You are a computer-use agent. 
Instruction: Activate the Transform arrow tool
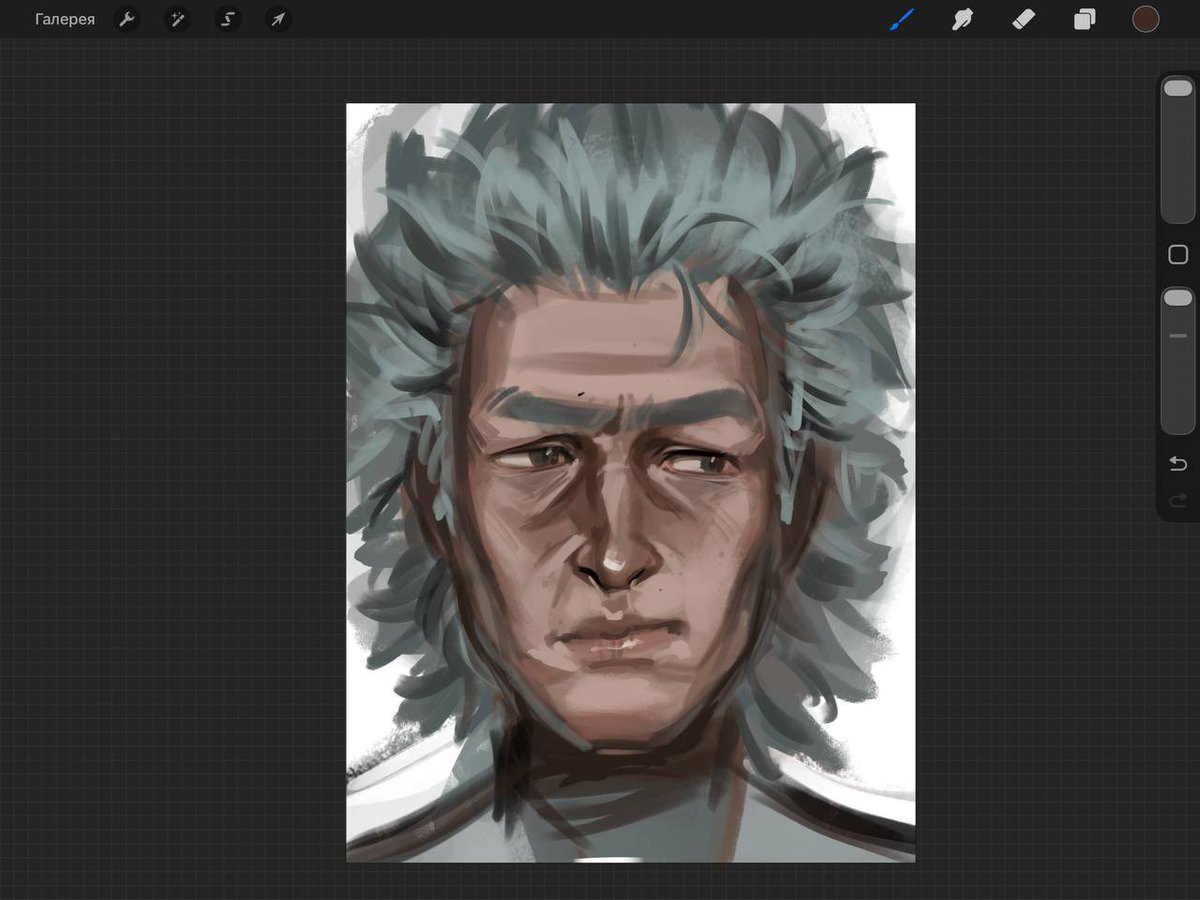point(279,19)
